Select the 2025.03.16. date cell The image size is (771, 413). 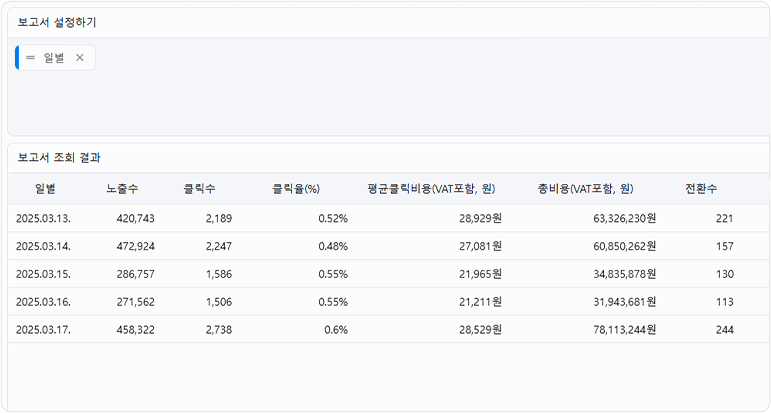click(43, 302)
